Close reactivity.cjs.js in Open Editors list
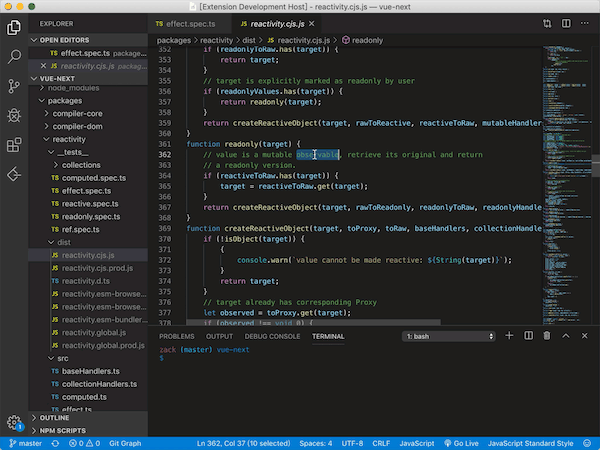The width and height of the screenshot is (600, 450). coord(43,66)
